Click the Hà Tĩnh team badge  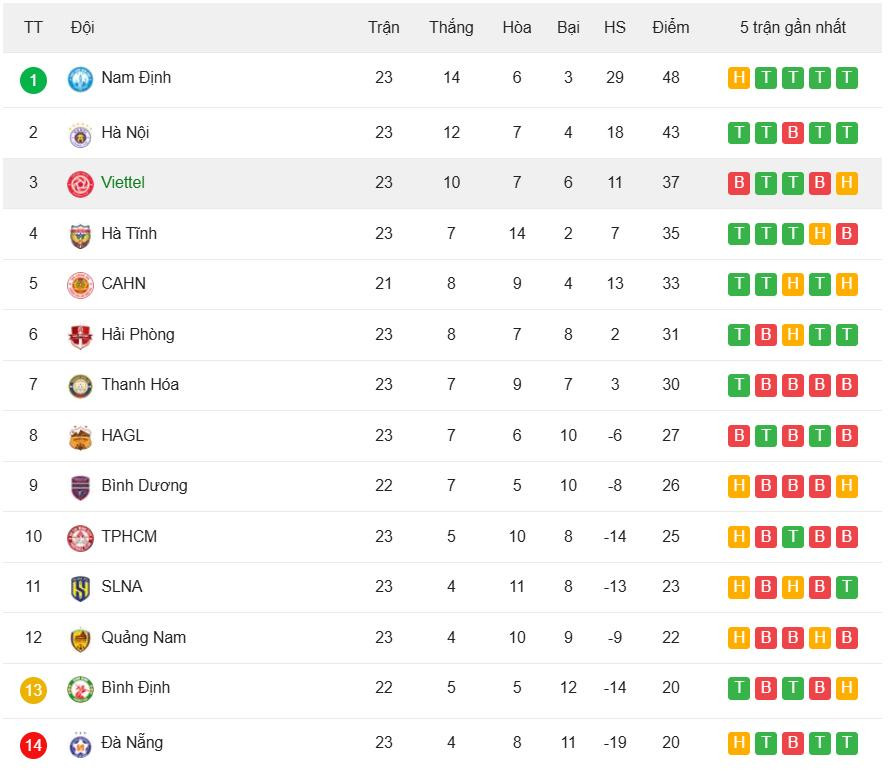pyautogui.click(x=80, y=235)
